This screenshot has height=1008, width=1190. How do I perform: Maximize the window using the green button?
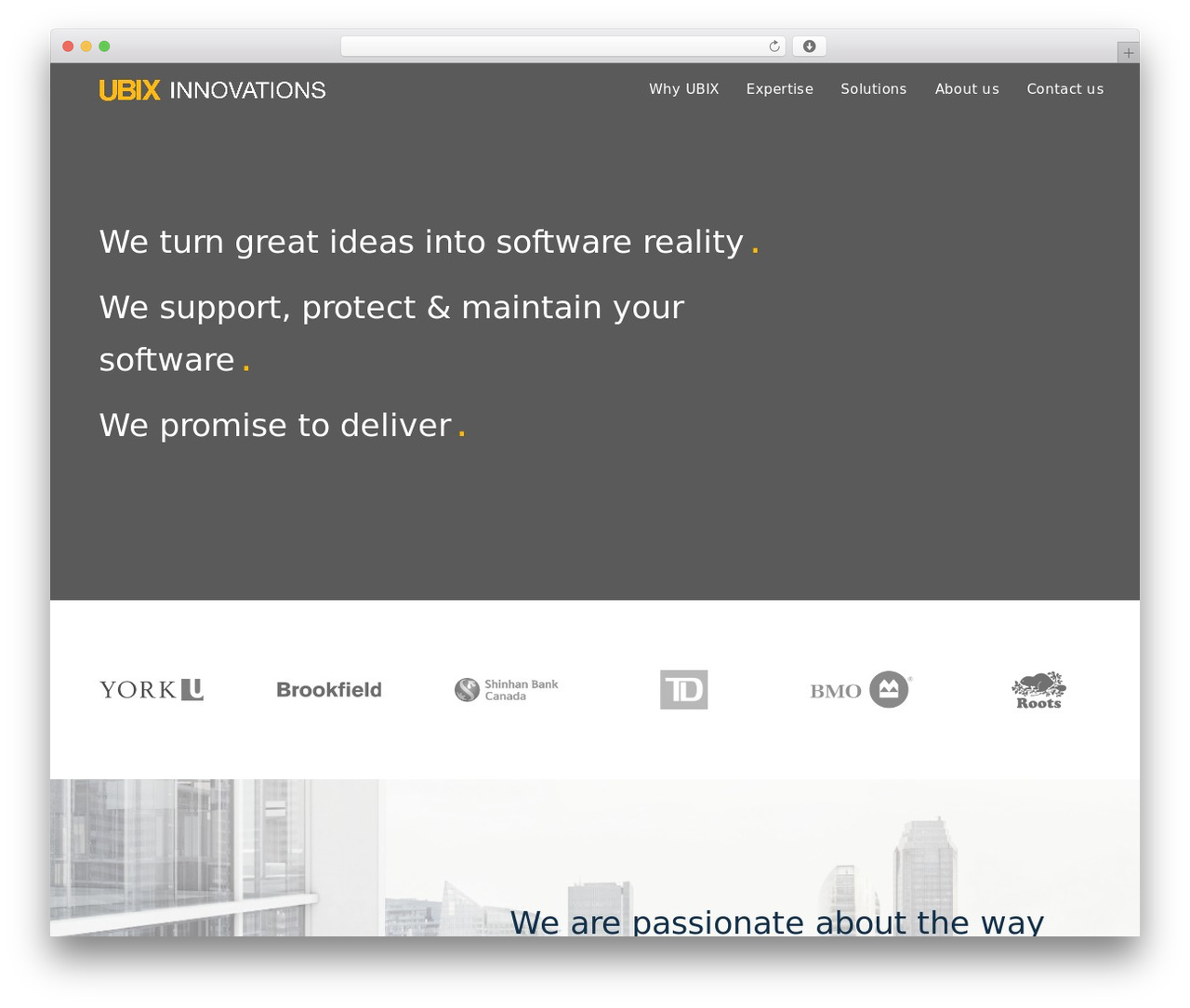click(104, 46)
